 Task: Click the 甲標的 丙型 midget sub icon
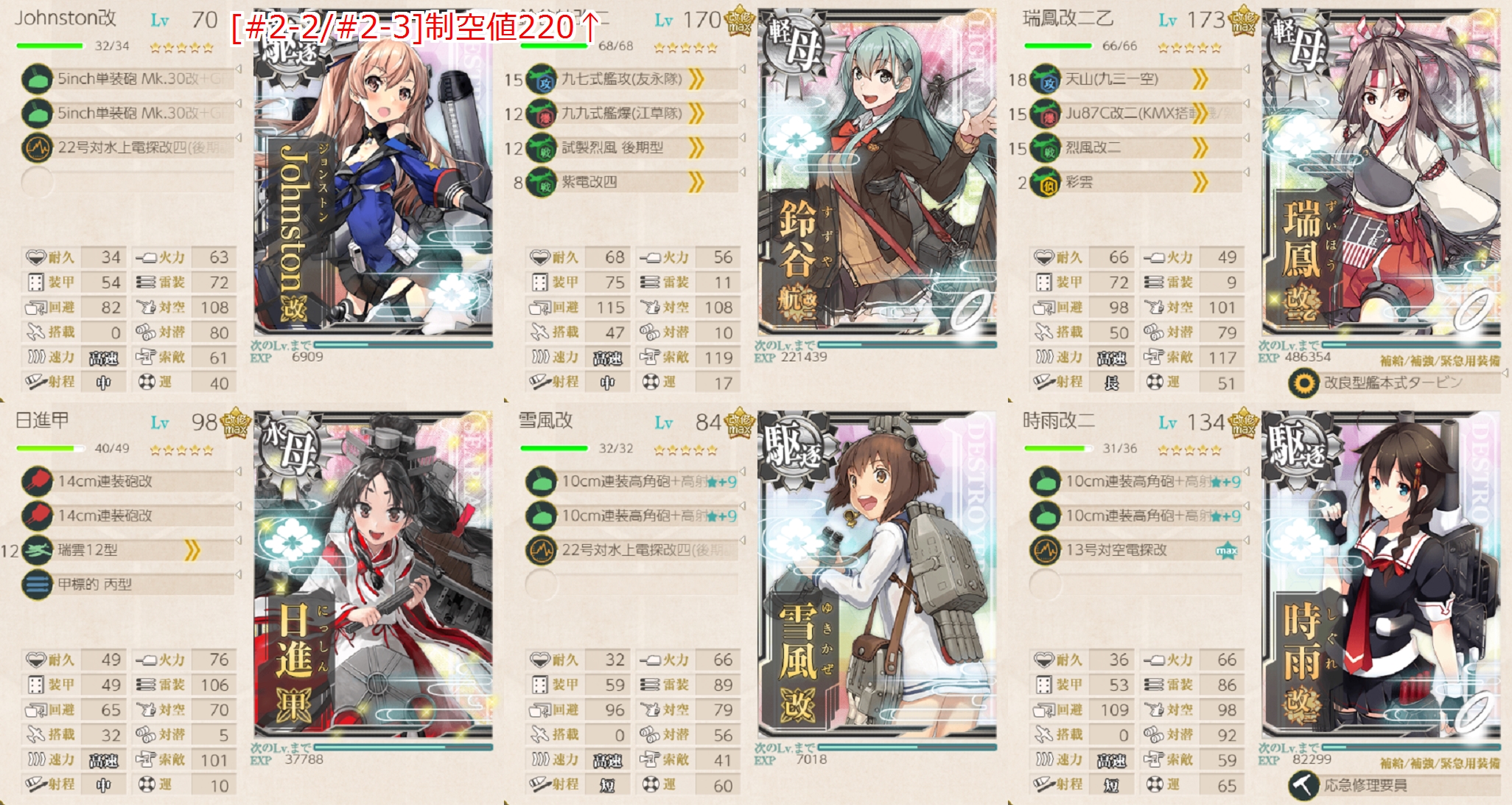pyautogui.click(x=36, y=585)
